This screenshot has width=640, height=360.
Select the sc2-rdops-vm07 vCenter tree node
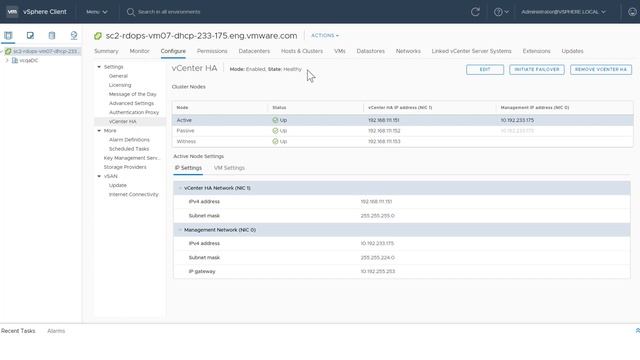pyautogui.click(x=45, y=51)
